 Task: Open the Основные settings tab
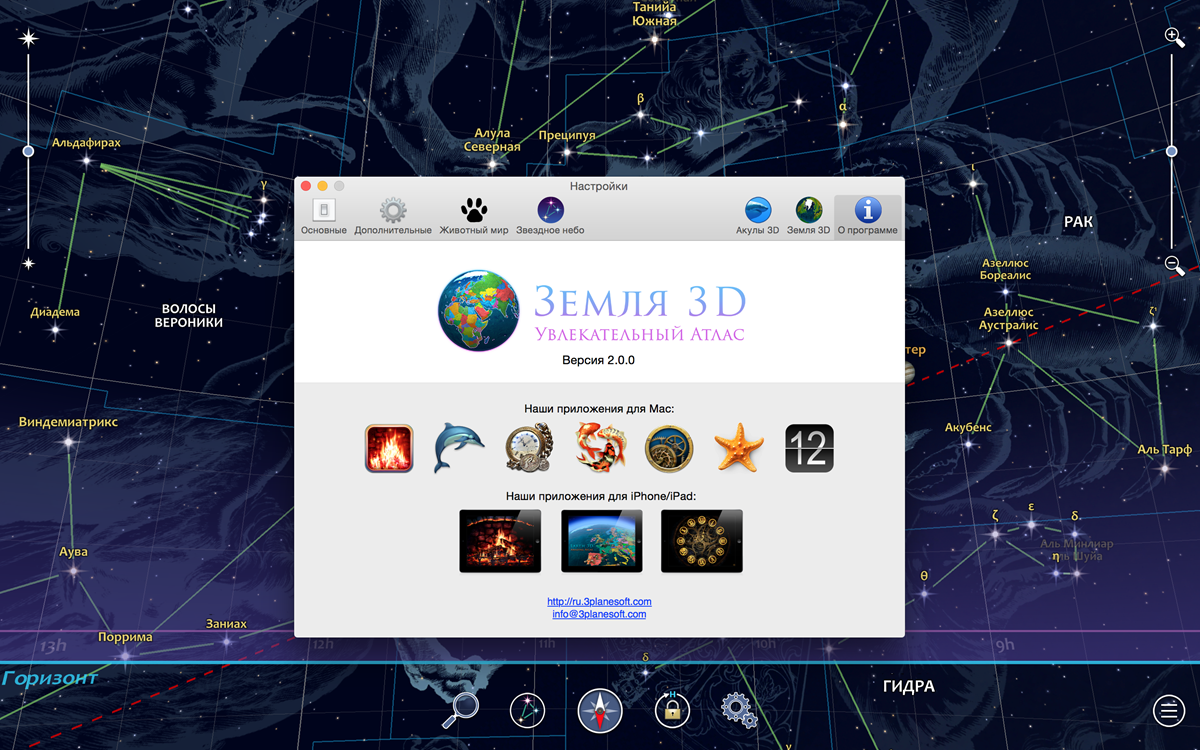click(323, 216)
